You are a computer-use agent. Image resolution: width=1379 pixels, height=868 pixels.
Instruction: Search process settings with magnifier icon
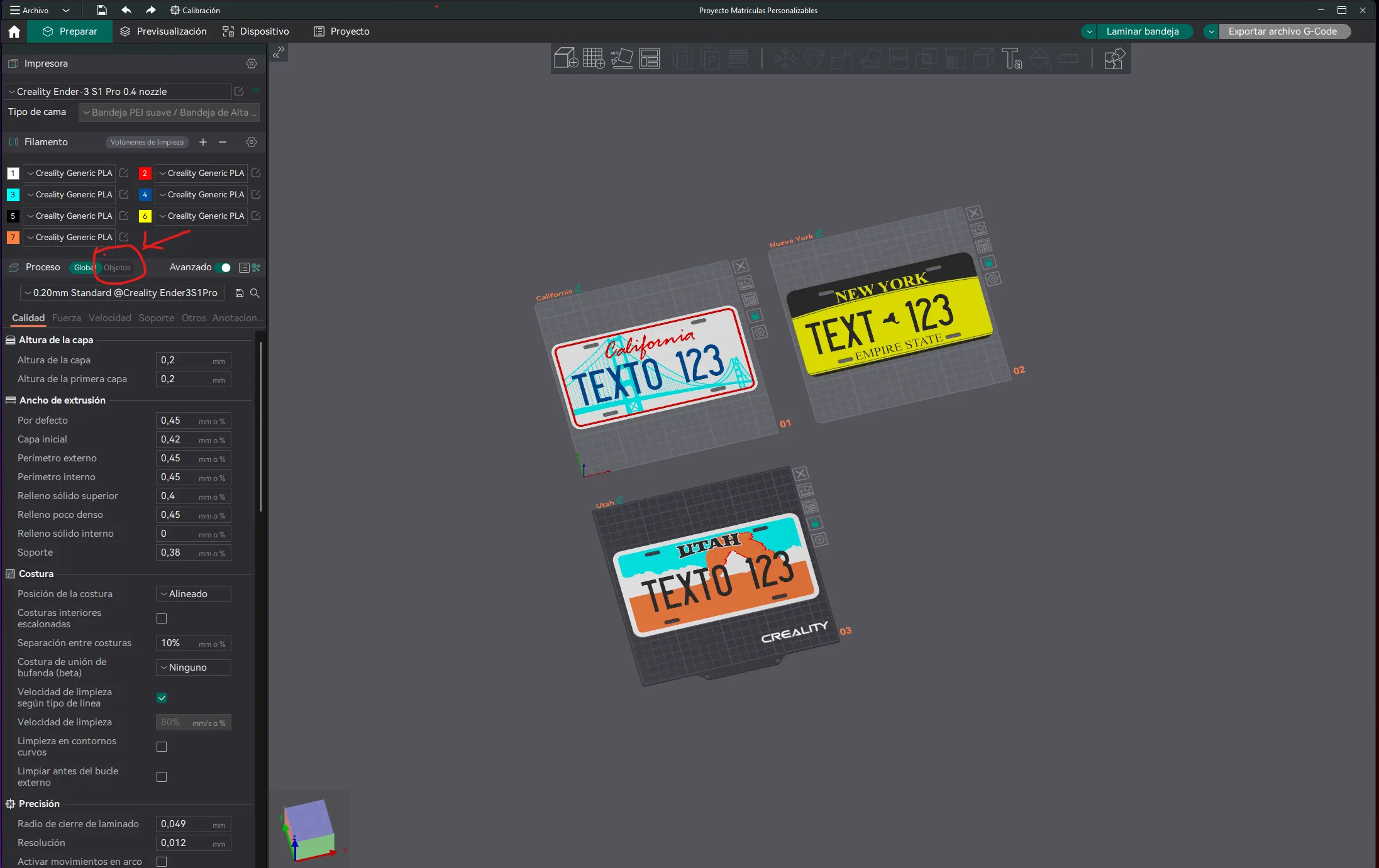255,293
